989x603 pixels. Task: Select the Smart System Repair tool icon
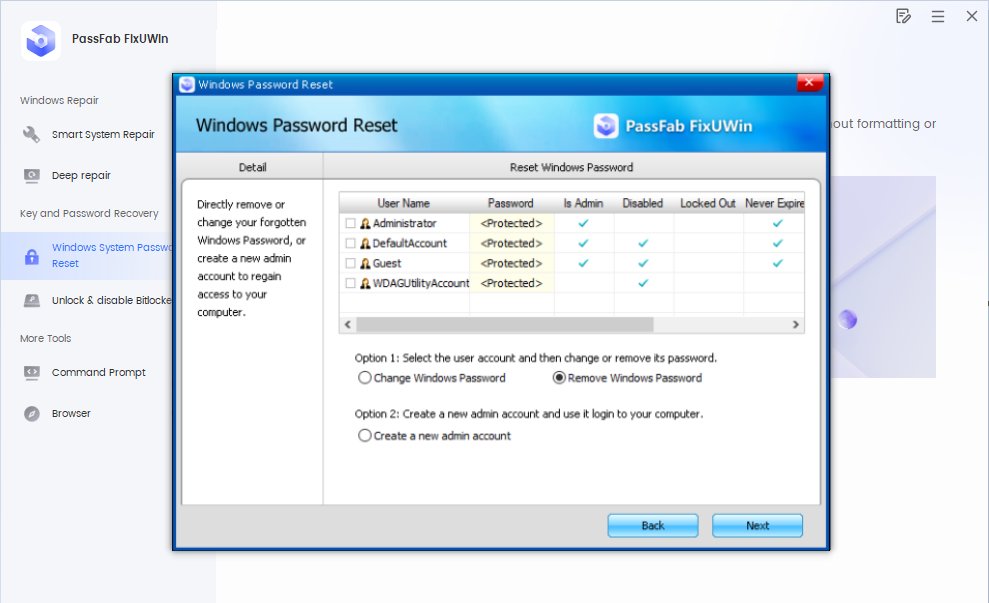tap(33, 133)
